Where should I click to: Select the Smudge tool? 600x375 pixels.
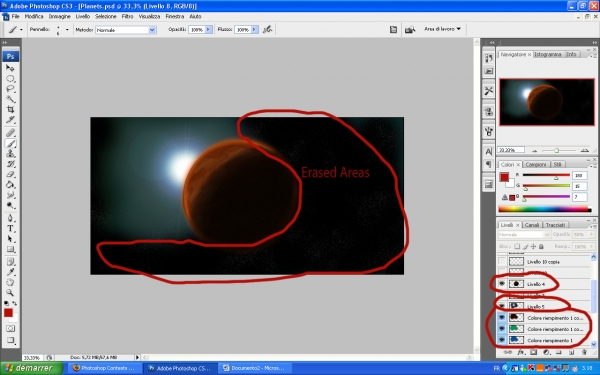click(10, 195)
